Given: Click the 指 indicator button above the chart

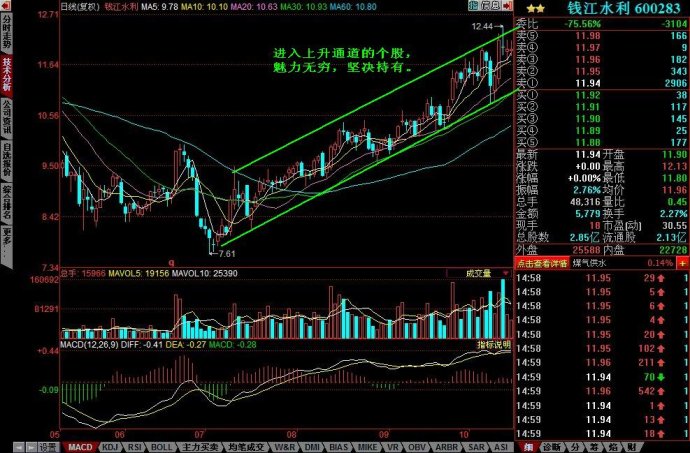Looking at the screenshot, I should coord(473,6).
